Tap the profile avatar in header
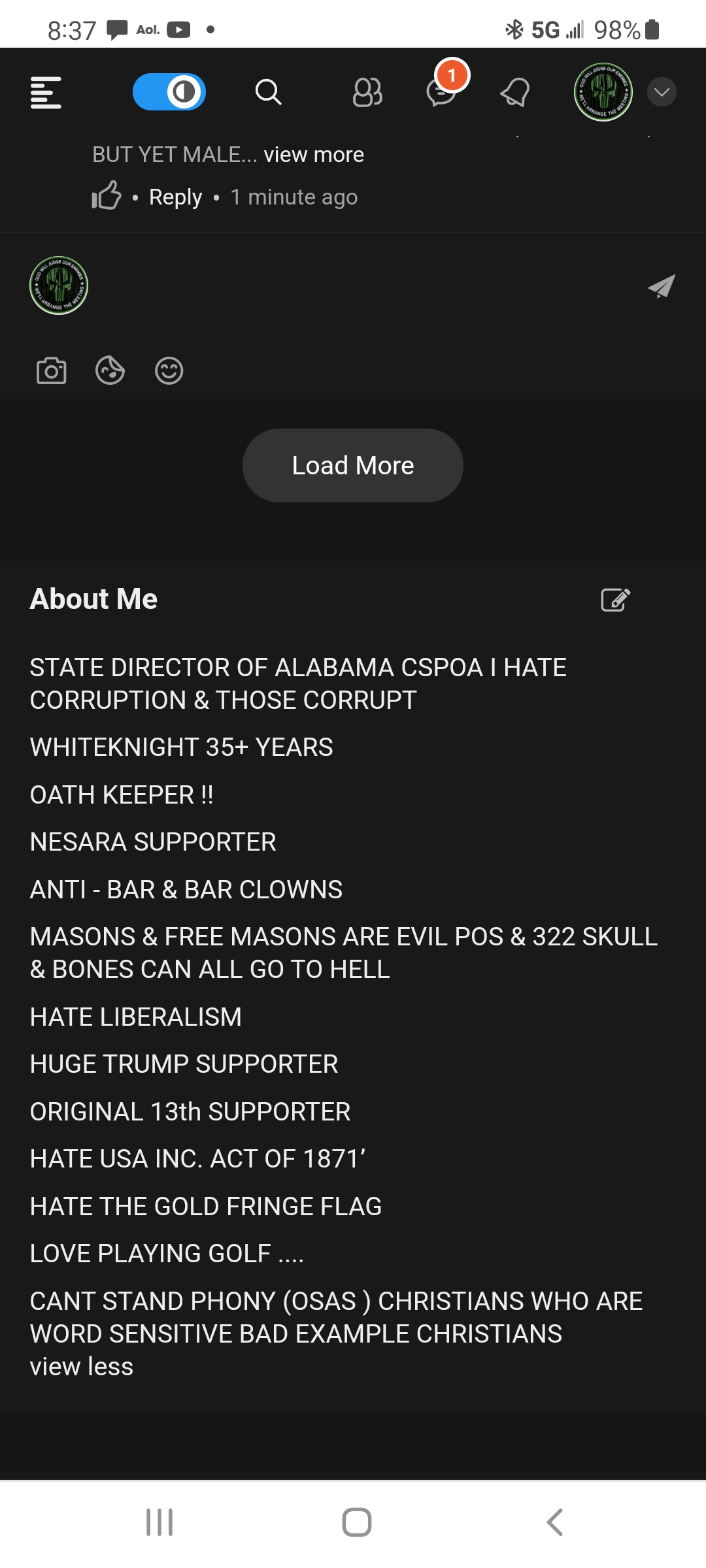 pos(603,92)
